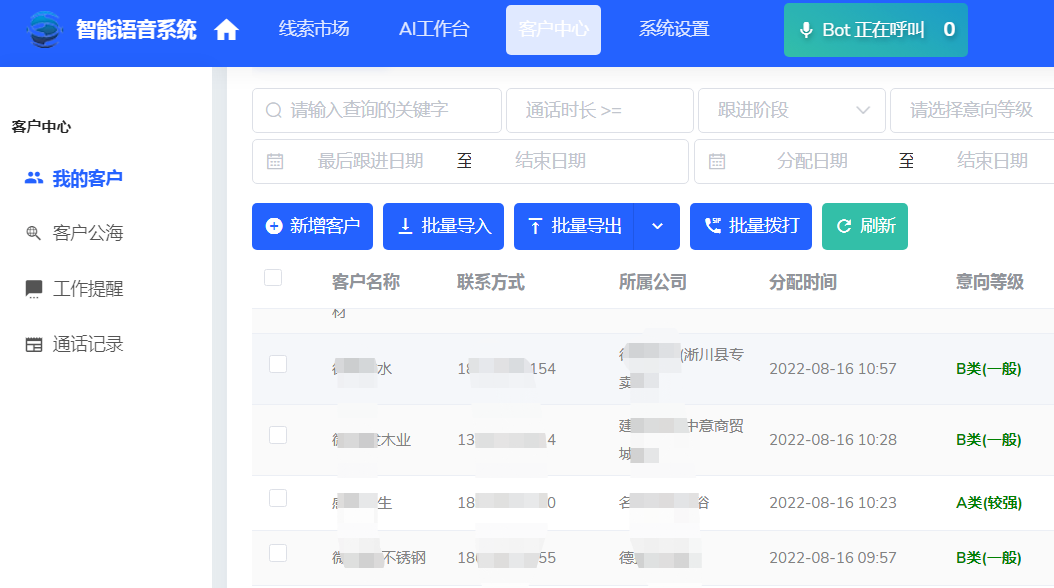
Task: Select the home icon in the top navigation
Action: click(226, 29)
